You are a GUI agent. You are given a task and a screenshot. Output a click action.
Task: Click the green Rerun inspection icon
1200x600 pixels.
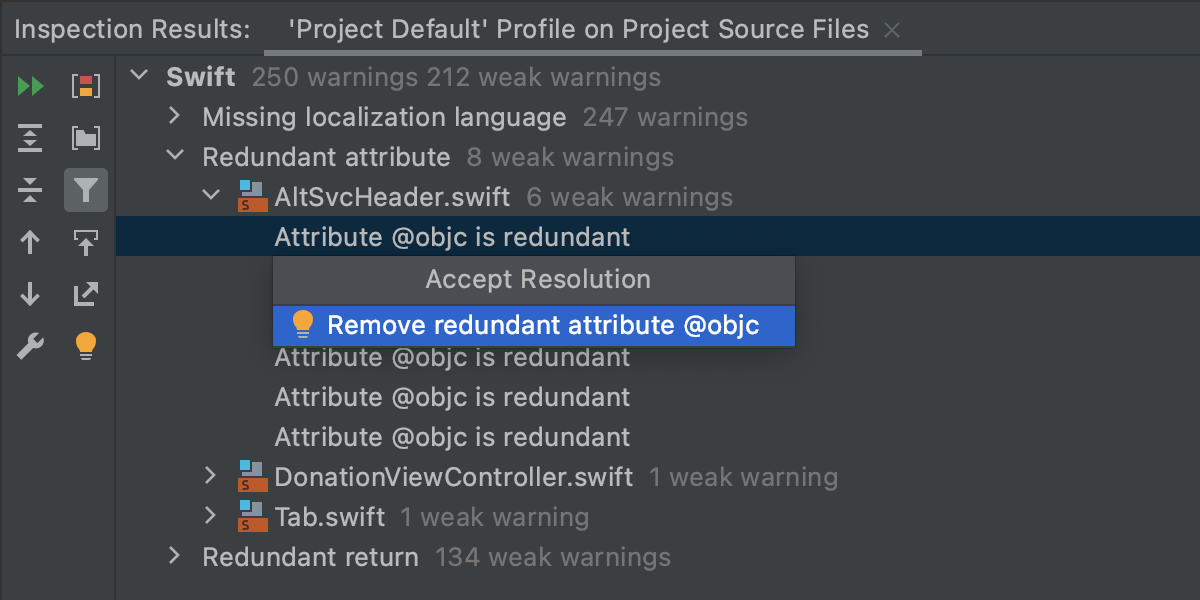point(31,86)
